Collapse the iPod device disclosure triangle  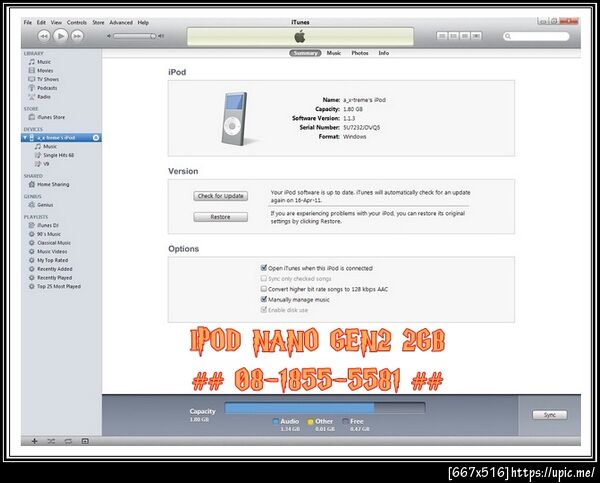tap(25, 137)
